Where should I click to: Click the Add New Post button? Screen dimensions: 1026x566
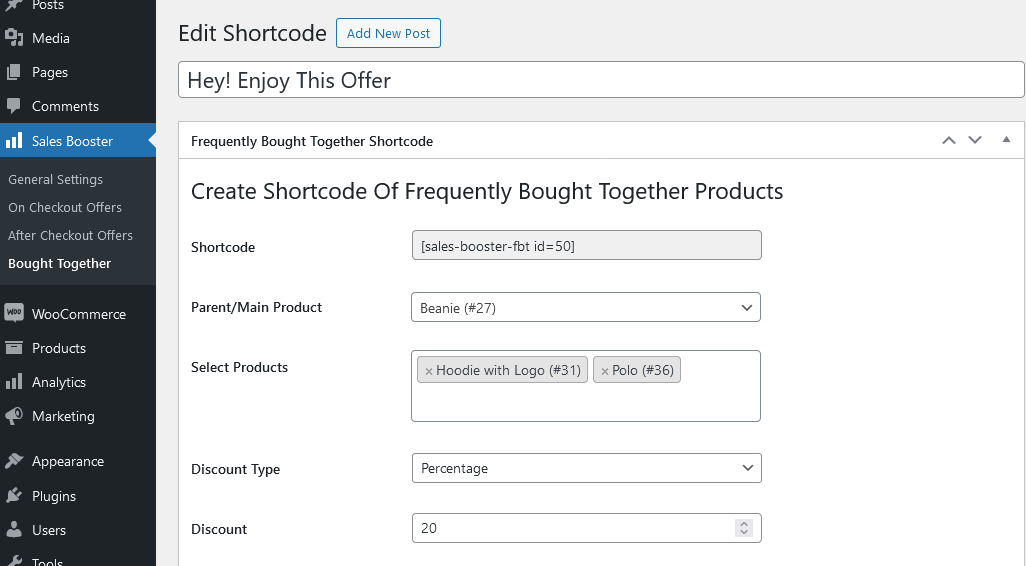point(388,33)
